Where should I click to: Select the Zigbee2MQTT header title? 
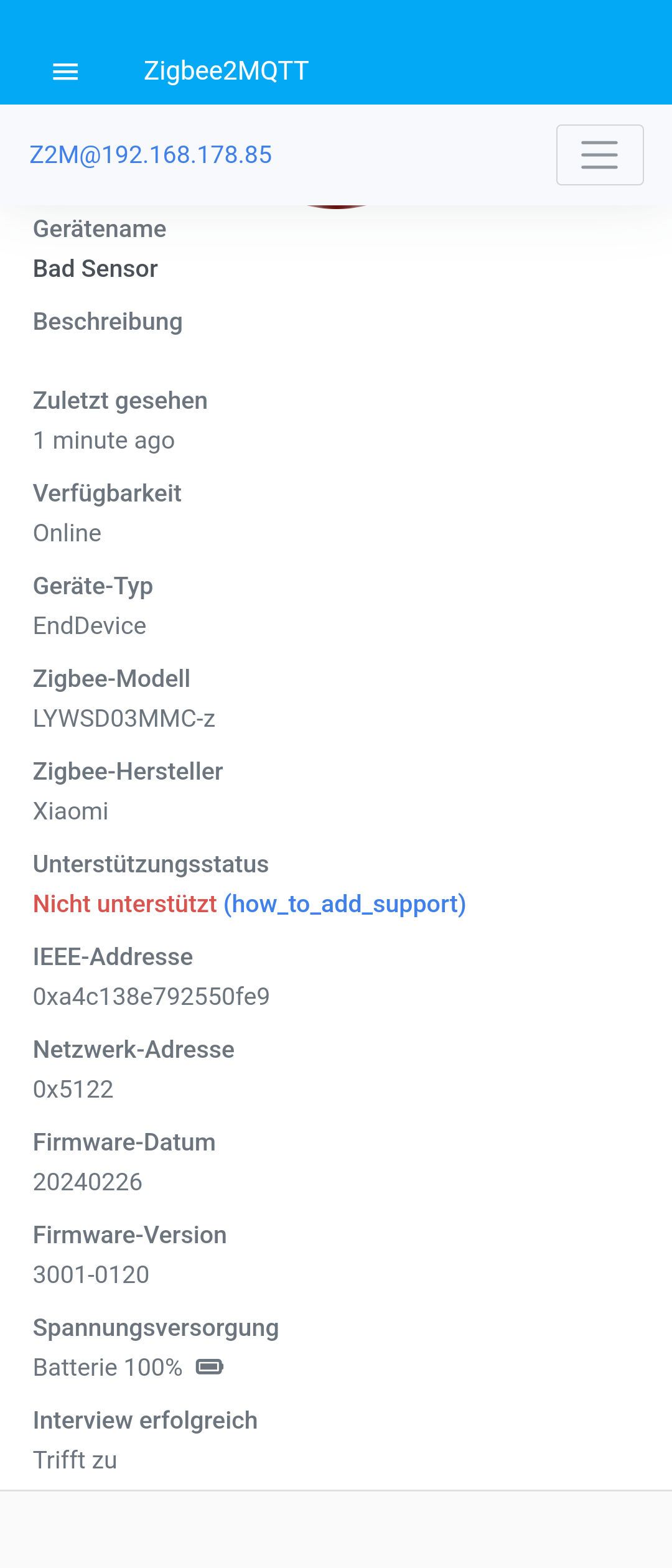click(x=226, y=70)
